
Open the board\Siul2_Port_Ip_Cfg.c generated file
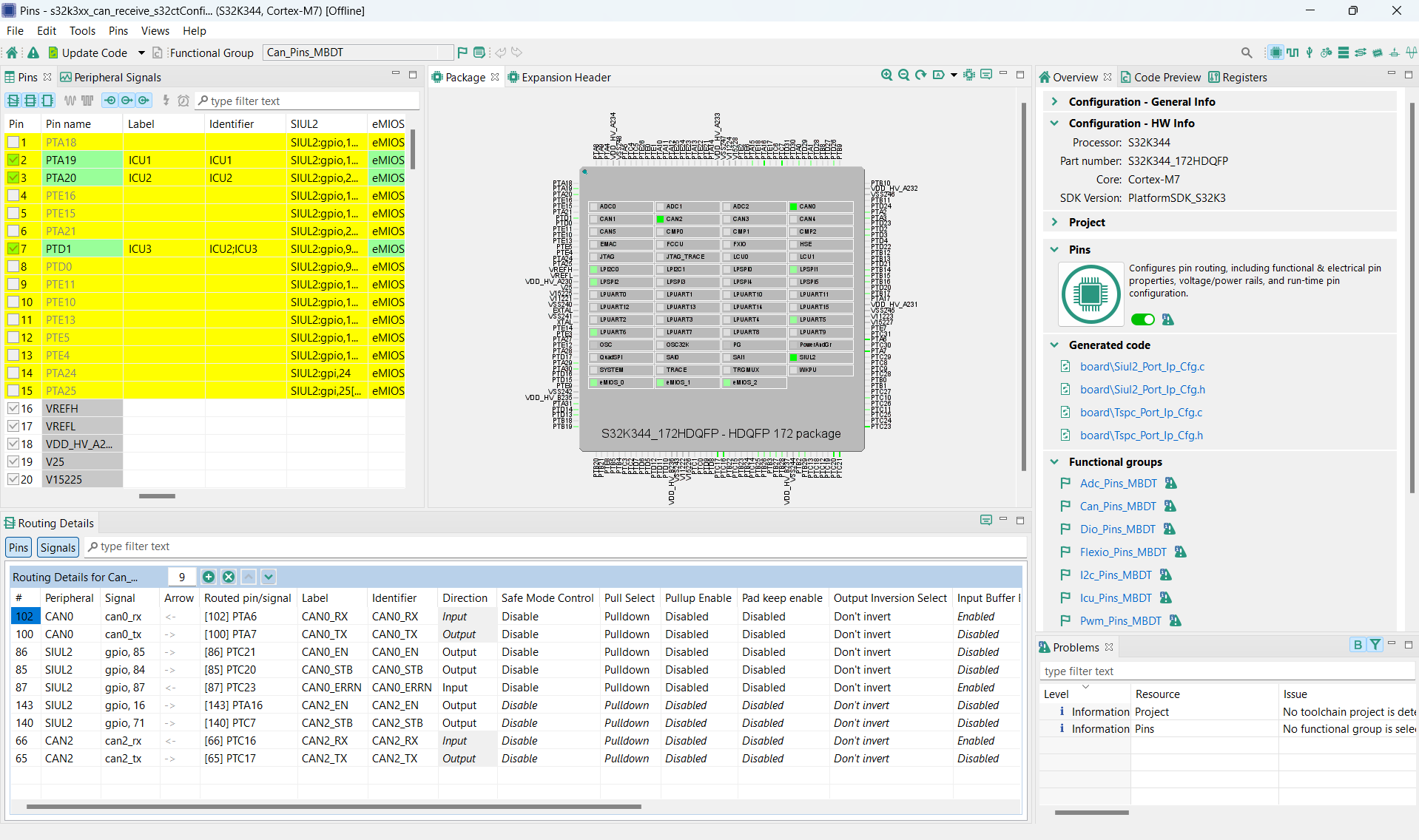coord(1142,366)
